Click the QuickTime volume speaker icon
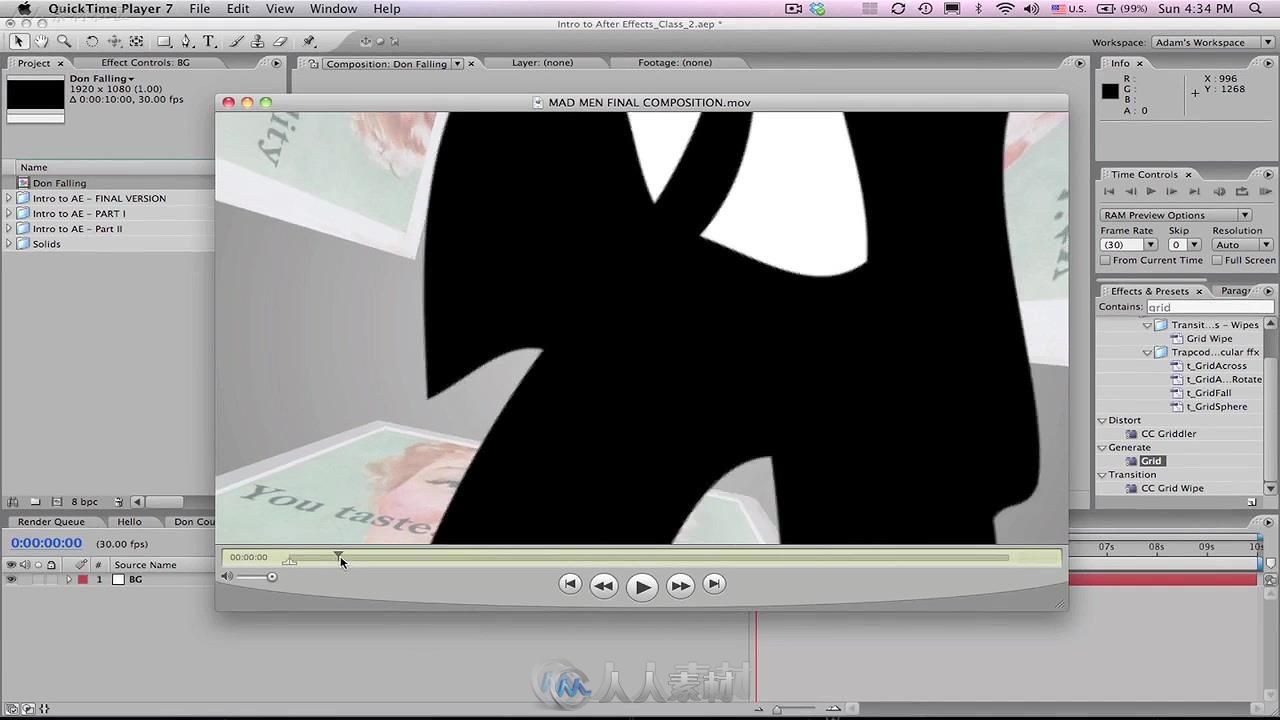1280x720 pixels. click(227, 576)
